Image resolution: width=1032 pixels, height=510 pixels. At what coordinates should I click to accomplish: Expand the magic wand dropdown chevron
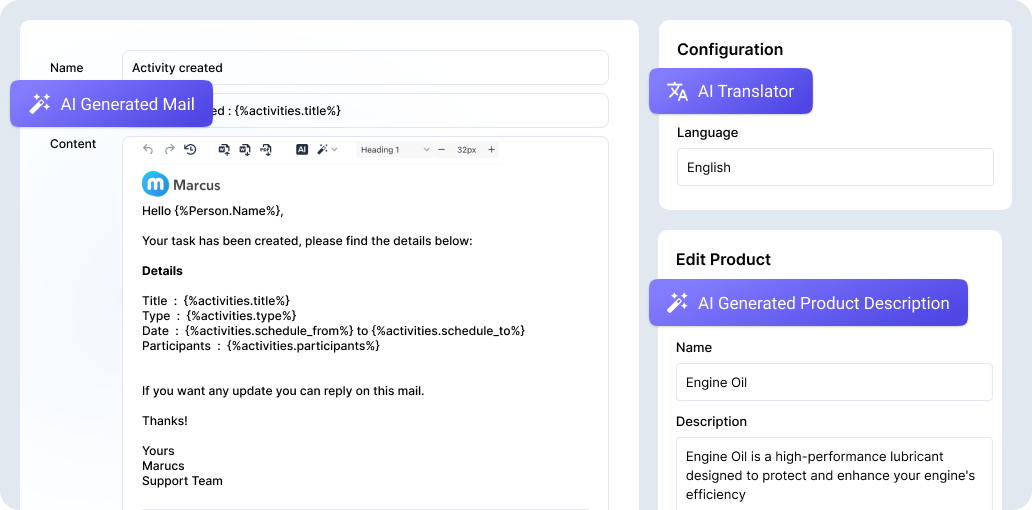click(x=335, y=150)
